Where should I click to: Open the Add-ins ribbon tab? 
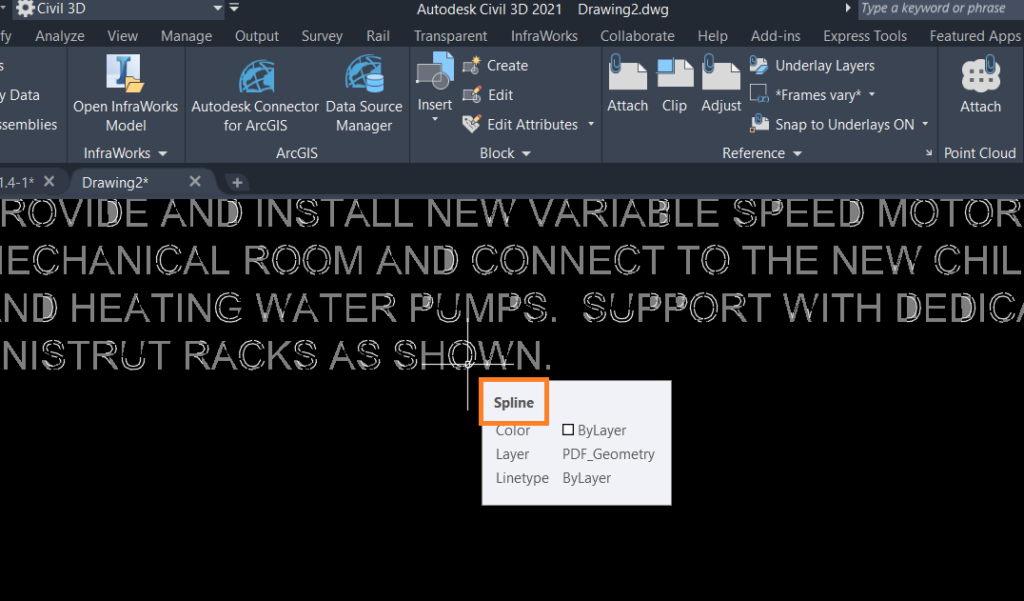pos(775,36)
